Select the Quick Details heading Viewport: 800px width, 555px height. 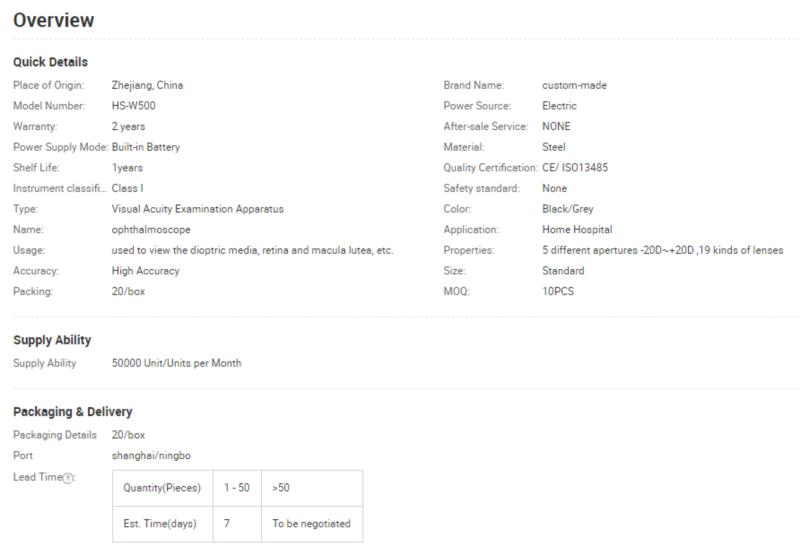pos(51,62)
